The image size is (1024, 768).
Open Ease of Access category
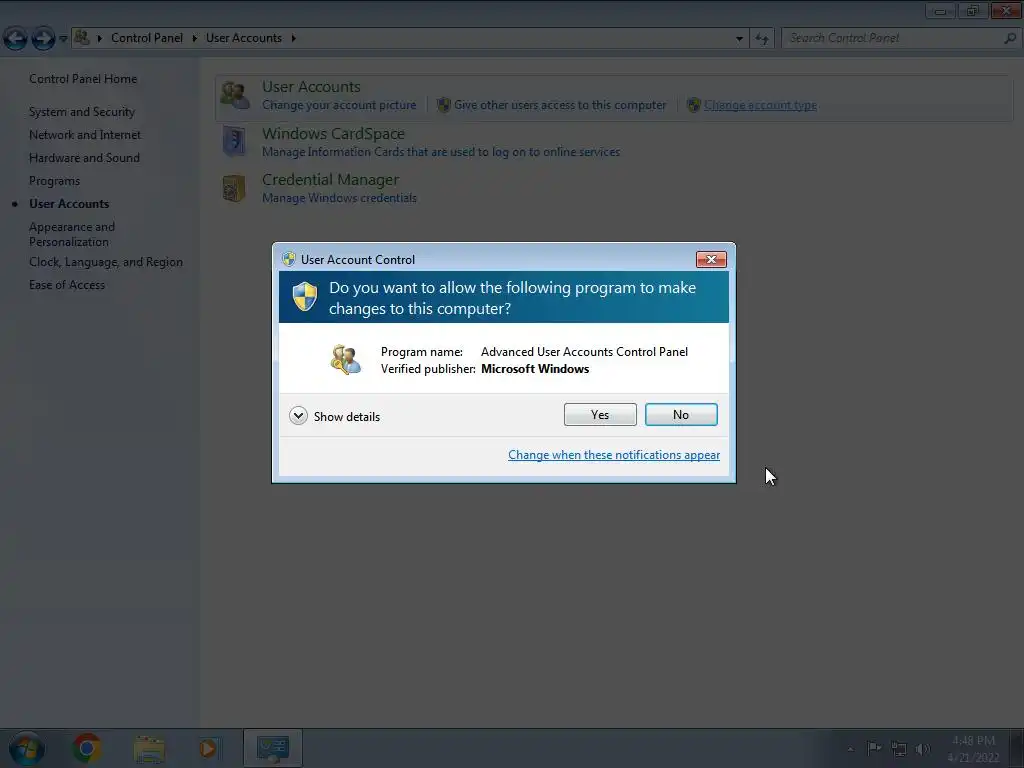(67, 285)
